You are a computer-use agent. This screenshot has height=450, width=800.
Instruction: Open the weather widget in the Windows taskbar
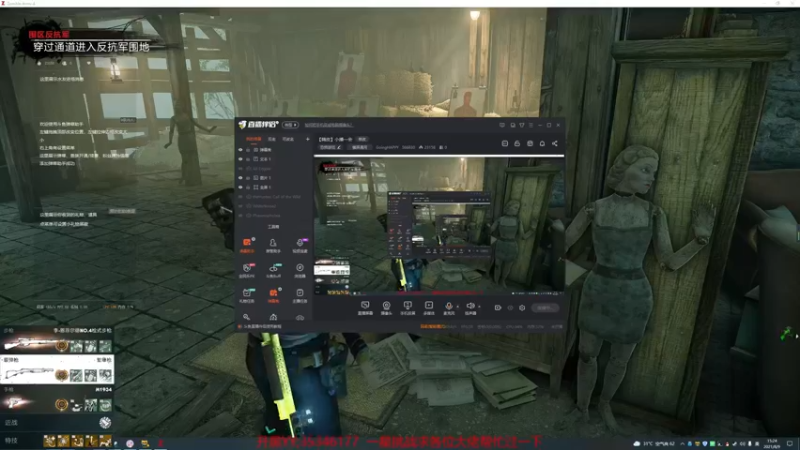653,444
